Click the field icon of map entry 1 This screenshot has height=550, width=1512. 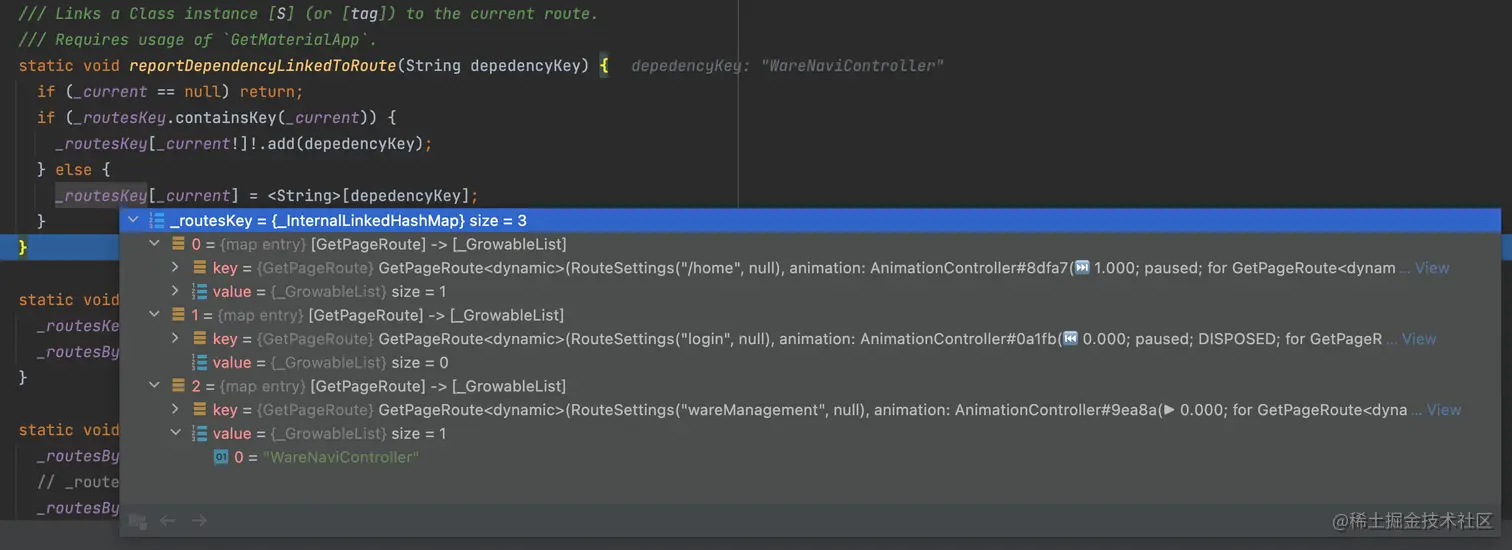tap(178, 315)
